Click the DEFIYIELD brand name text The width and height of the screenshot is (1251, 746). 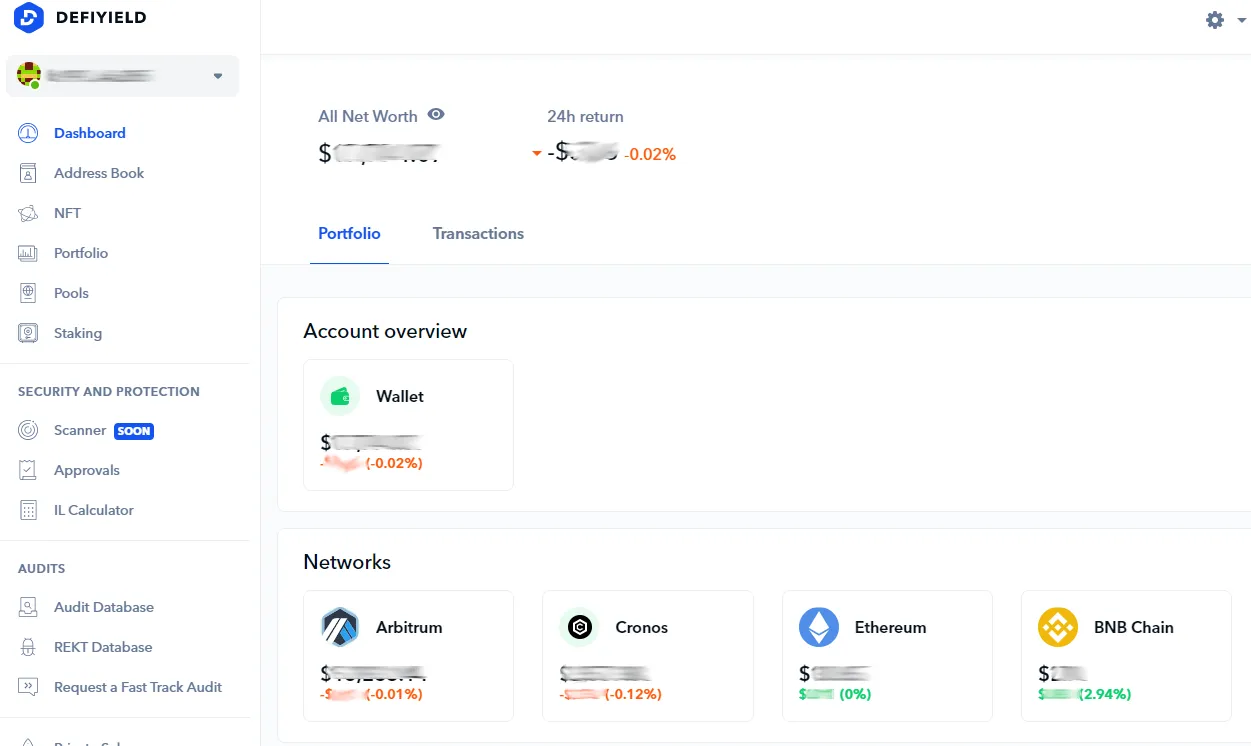tap(103, 18)
